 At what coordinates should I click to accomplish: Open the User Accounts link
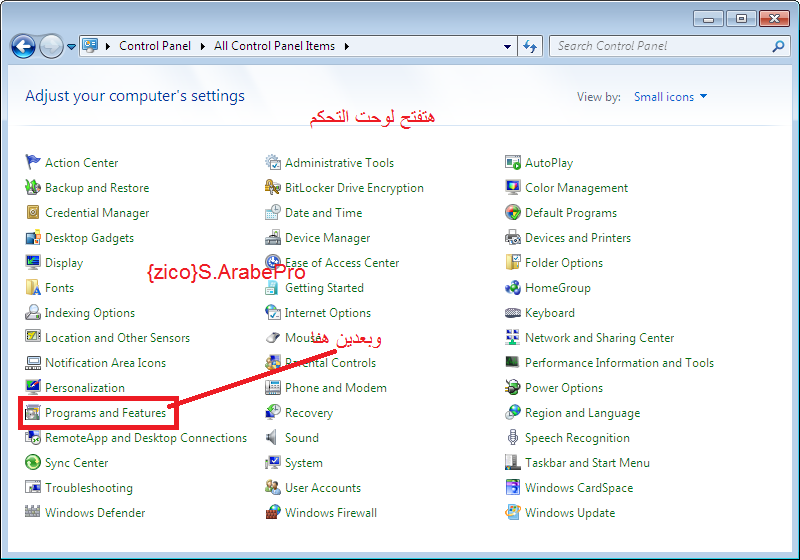322,487
